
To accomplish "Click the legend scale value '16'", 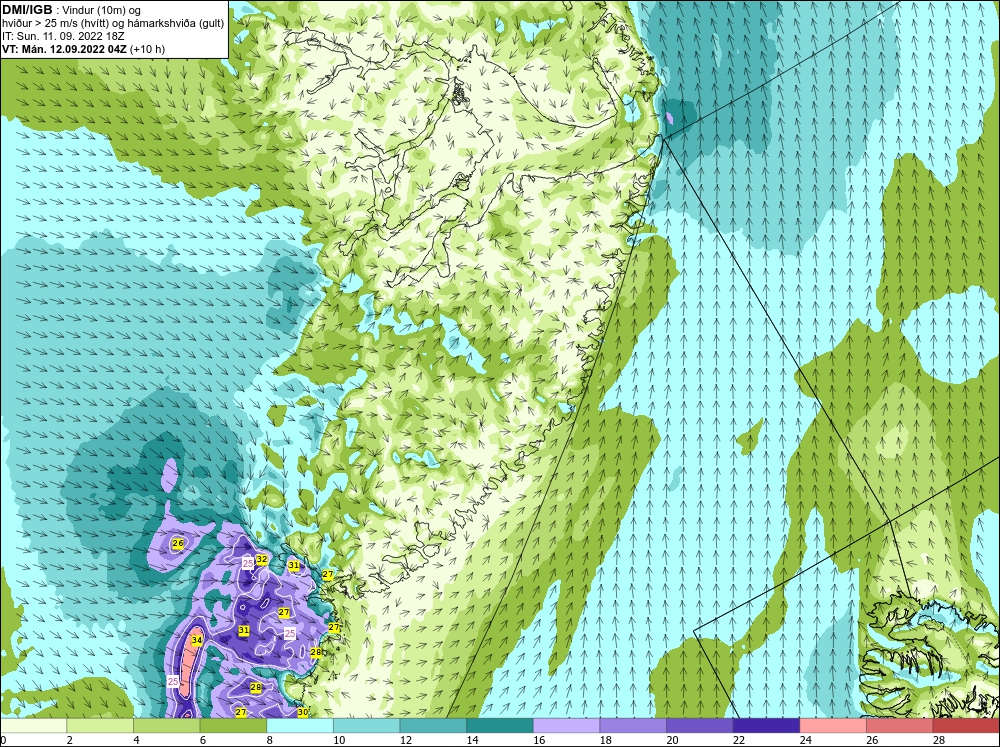I will tap(538, 740).
